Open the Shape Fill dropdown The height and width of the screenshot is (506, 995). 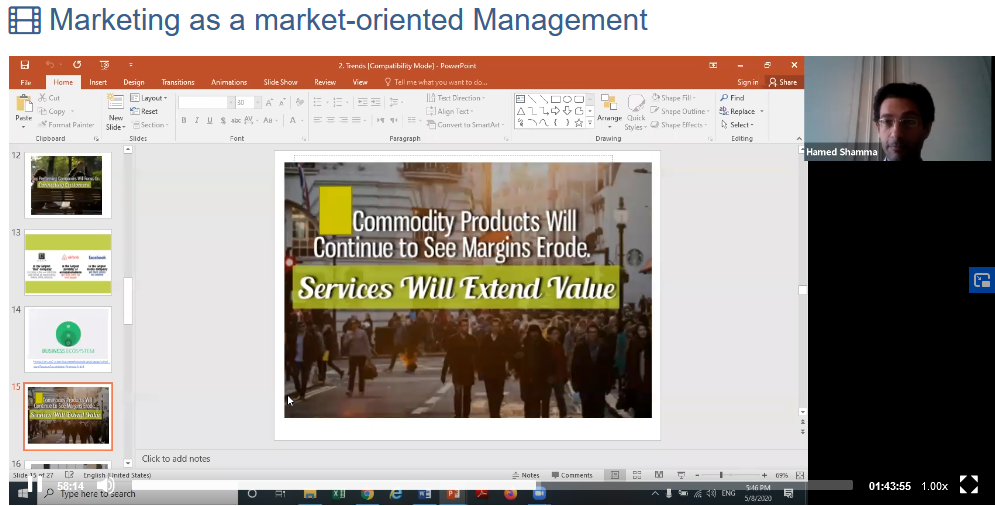pos(673,98)
